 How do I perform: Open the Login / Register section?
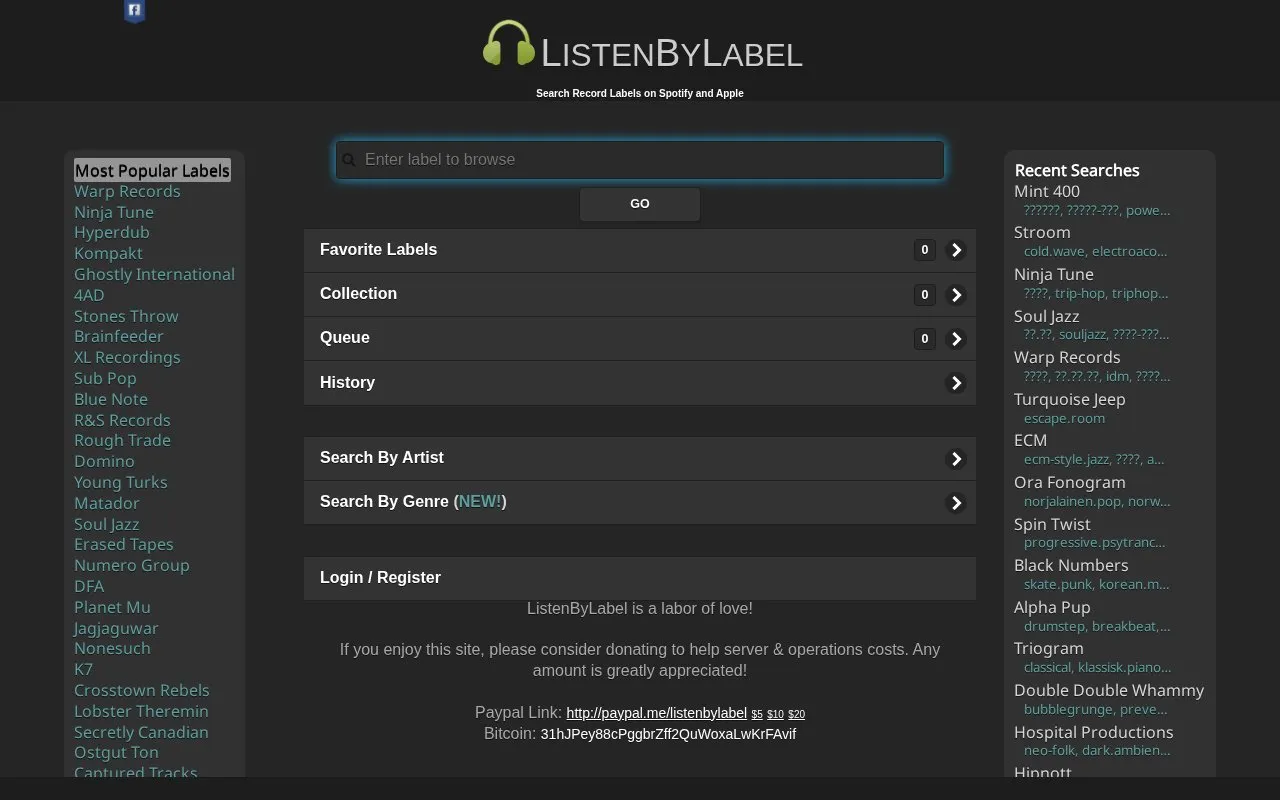tap(640, 578)
